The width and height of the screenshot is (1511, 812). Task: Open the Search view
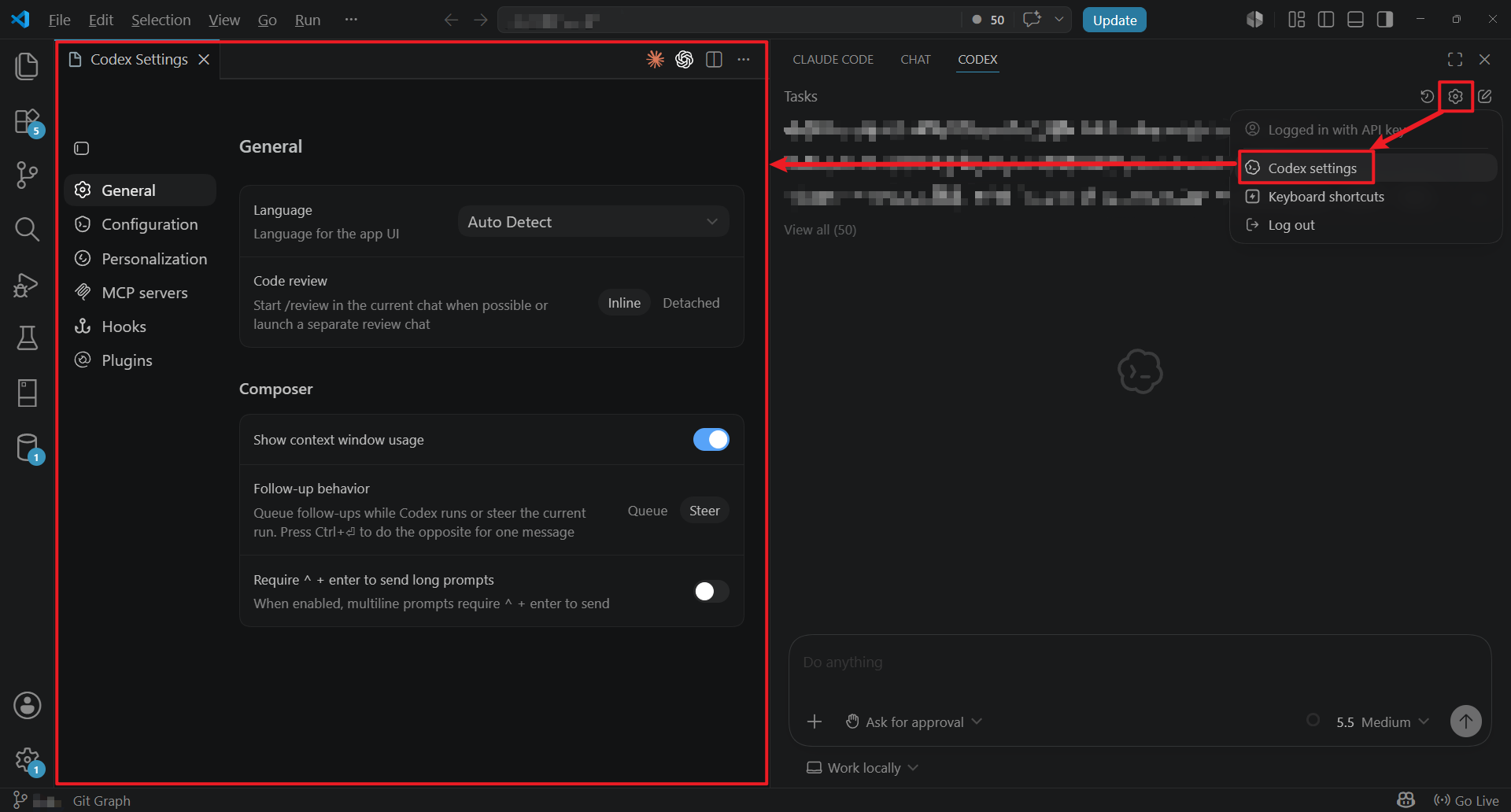pos(27,229)
